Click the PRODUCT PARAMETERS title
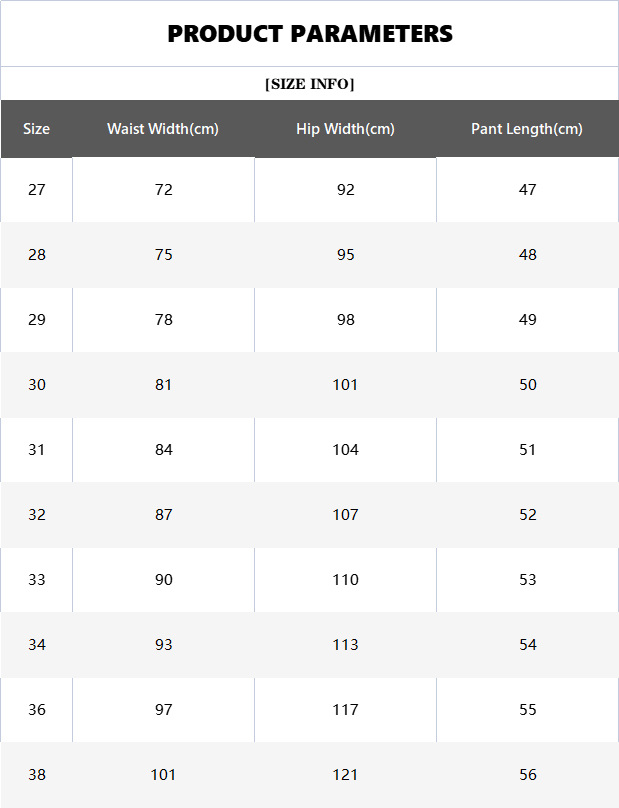The image size is (619, 808). tap(310, 34)
